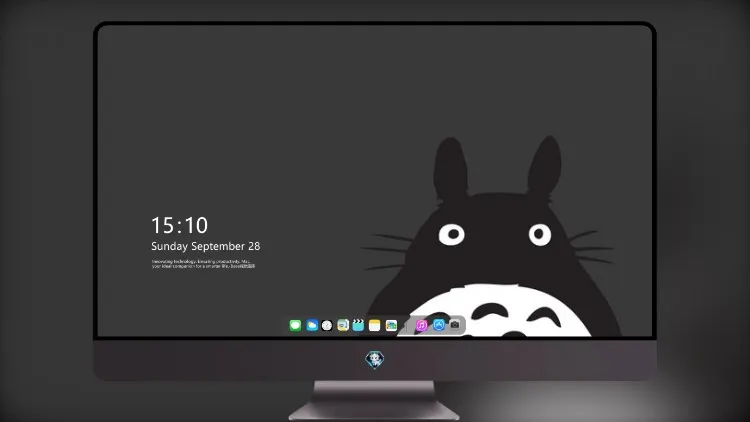Open the Weather app in the dock

pos(312,326)
